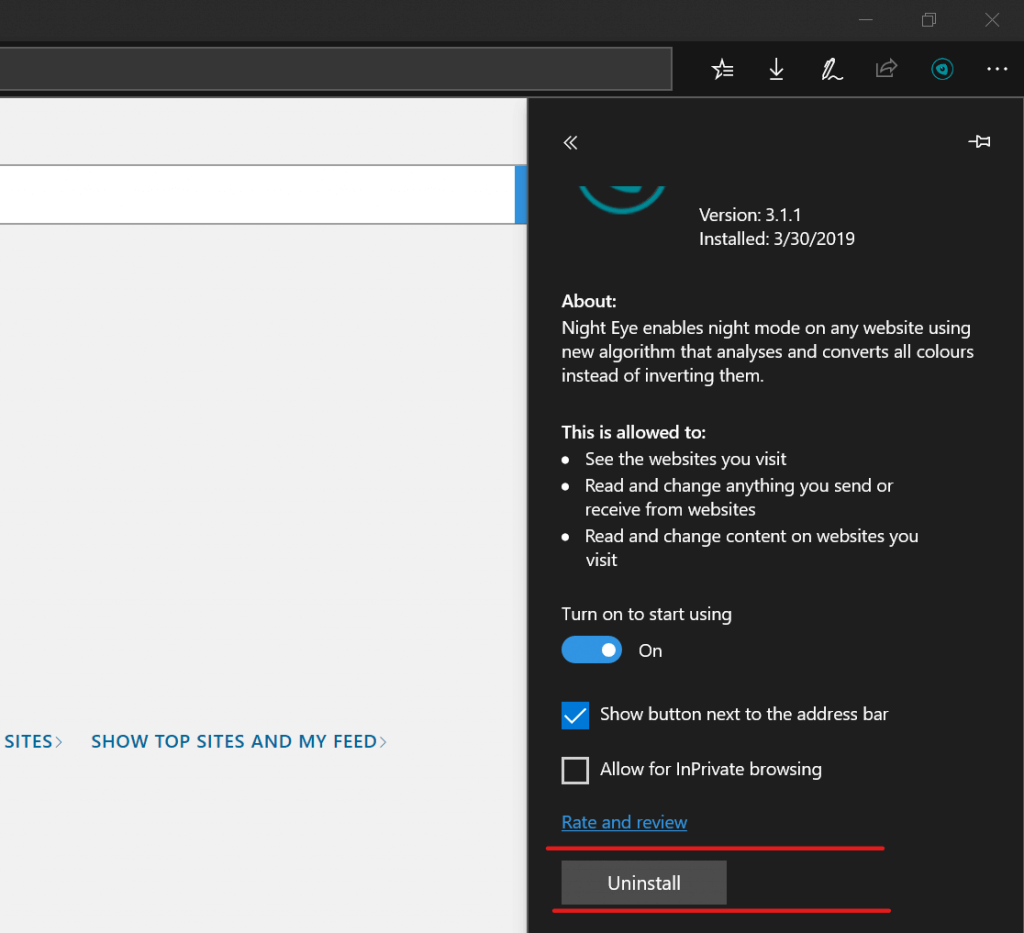Screen dimensions: 1024x933
Task: Click 'Turn on to start using' label
Action: [x=647, y=614]
